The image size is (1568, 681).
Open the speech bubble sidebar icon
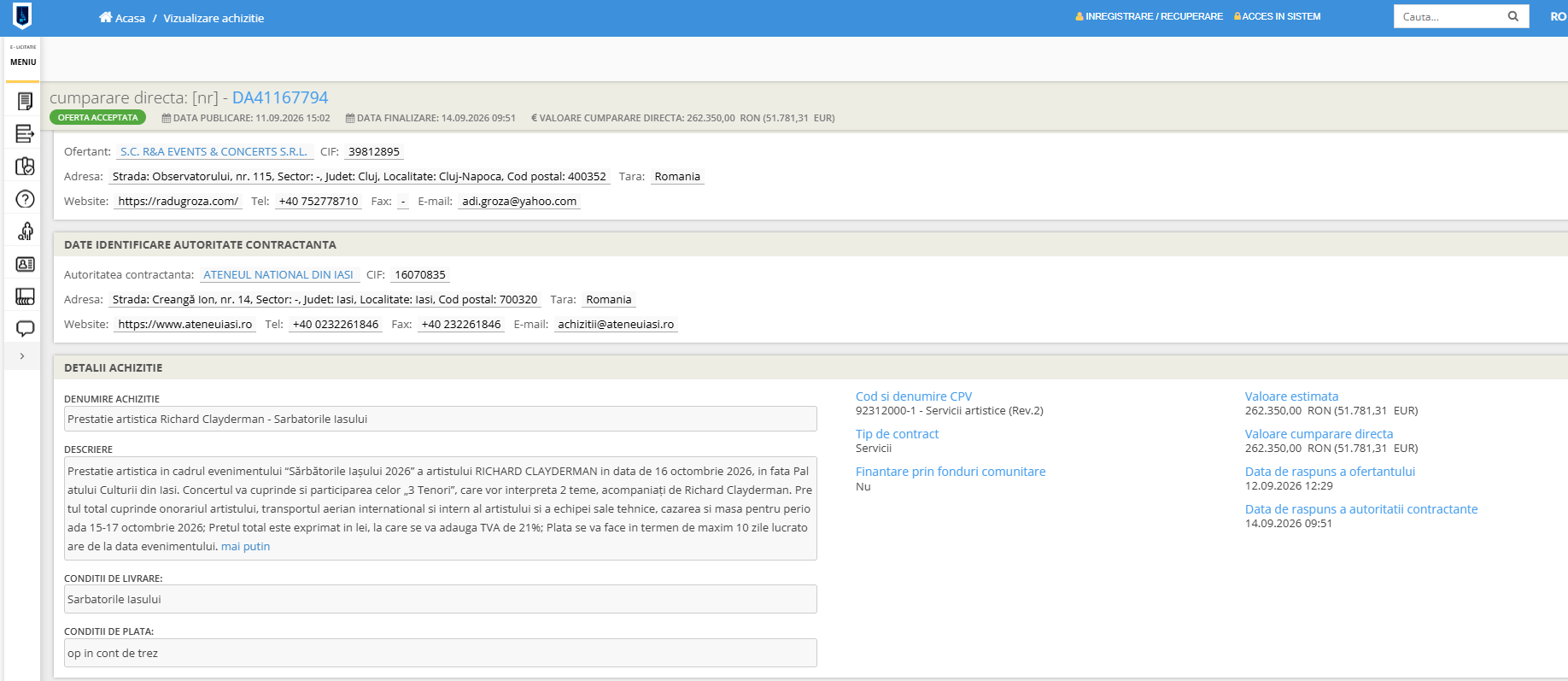pyautogui.click(x=25, y=328)
